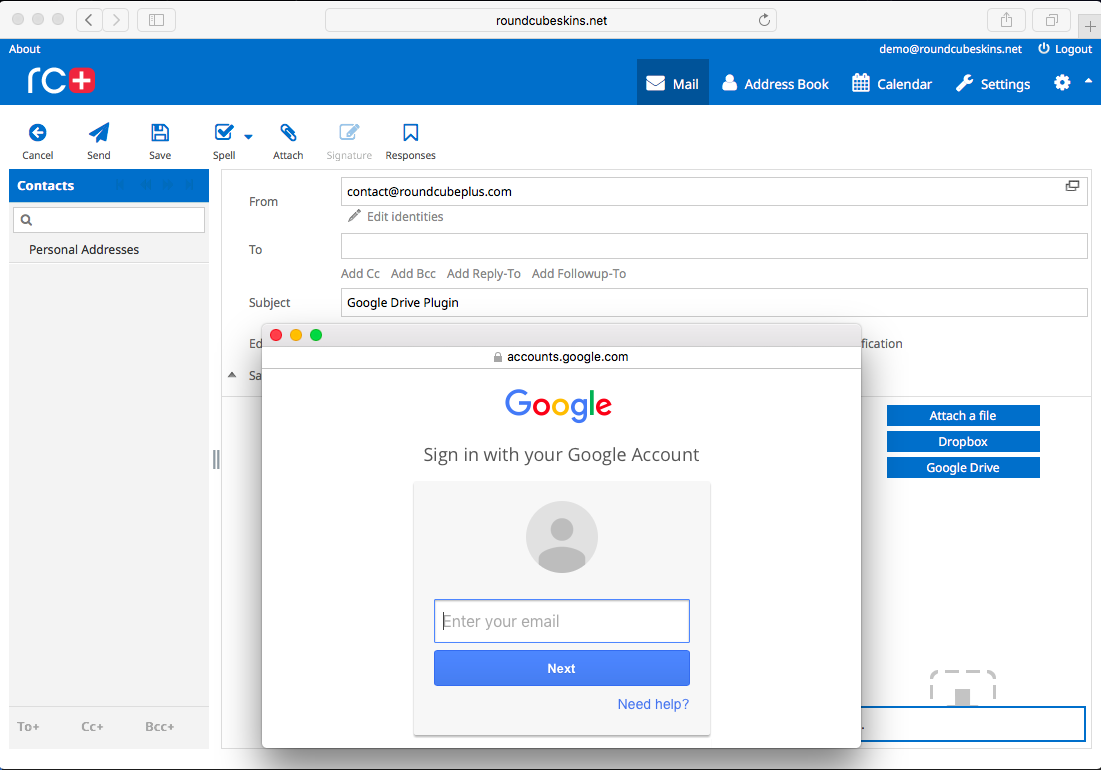Cancel composing with the Cancel arrow icon
This screenshot has width=1101, height=770.
click(x=38, y=133)
